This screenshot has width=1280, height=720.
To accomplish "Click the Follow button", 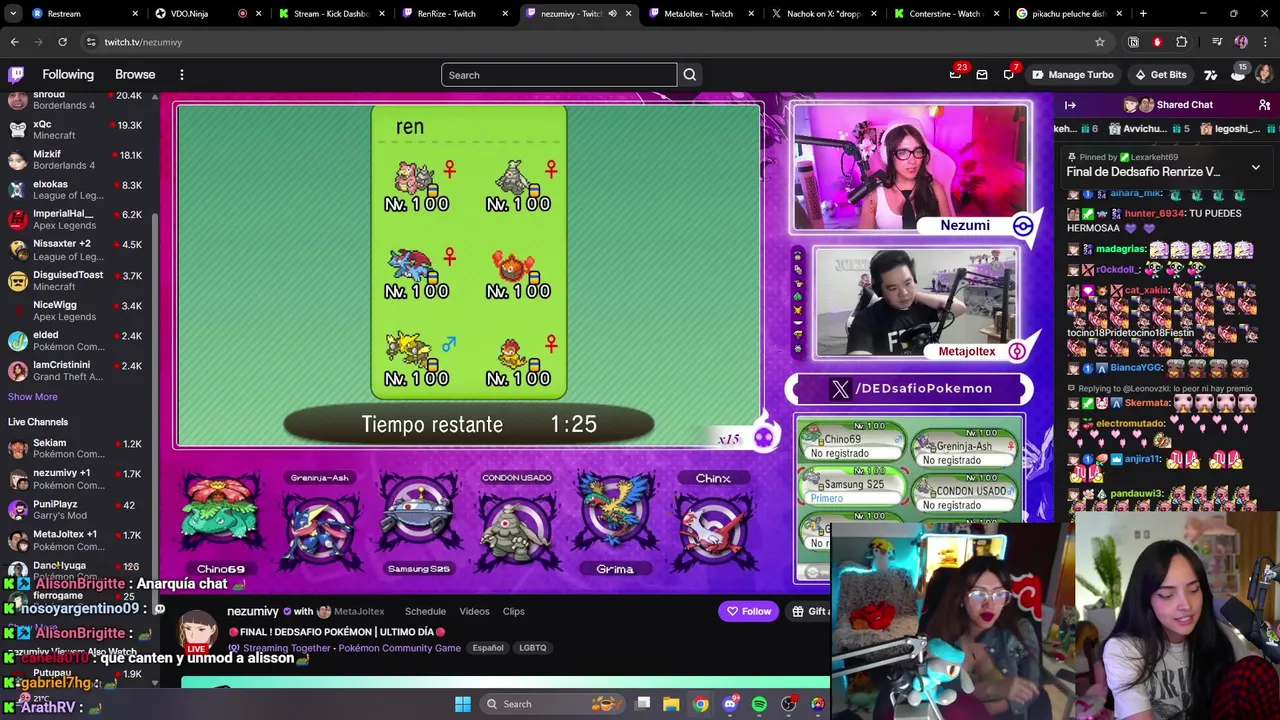I will 748,611.
